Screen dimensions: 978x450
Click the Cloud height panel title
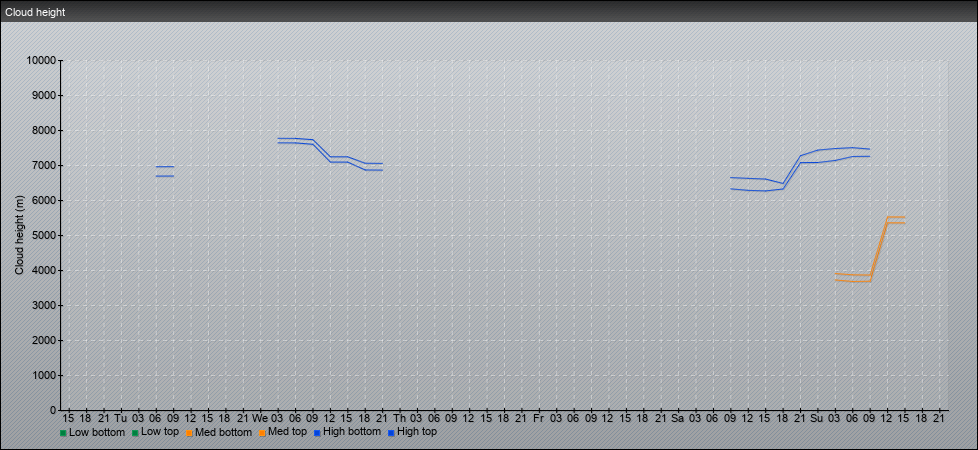click(35, 12)
